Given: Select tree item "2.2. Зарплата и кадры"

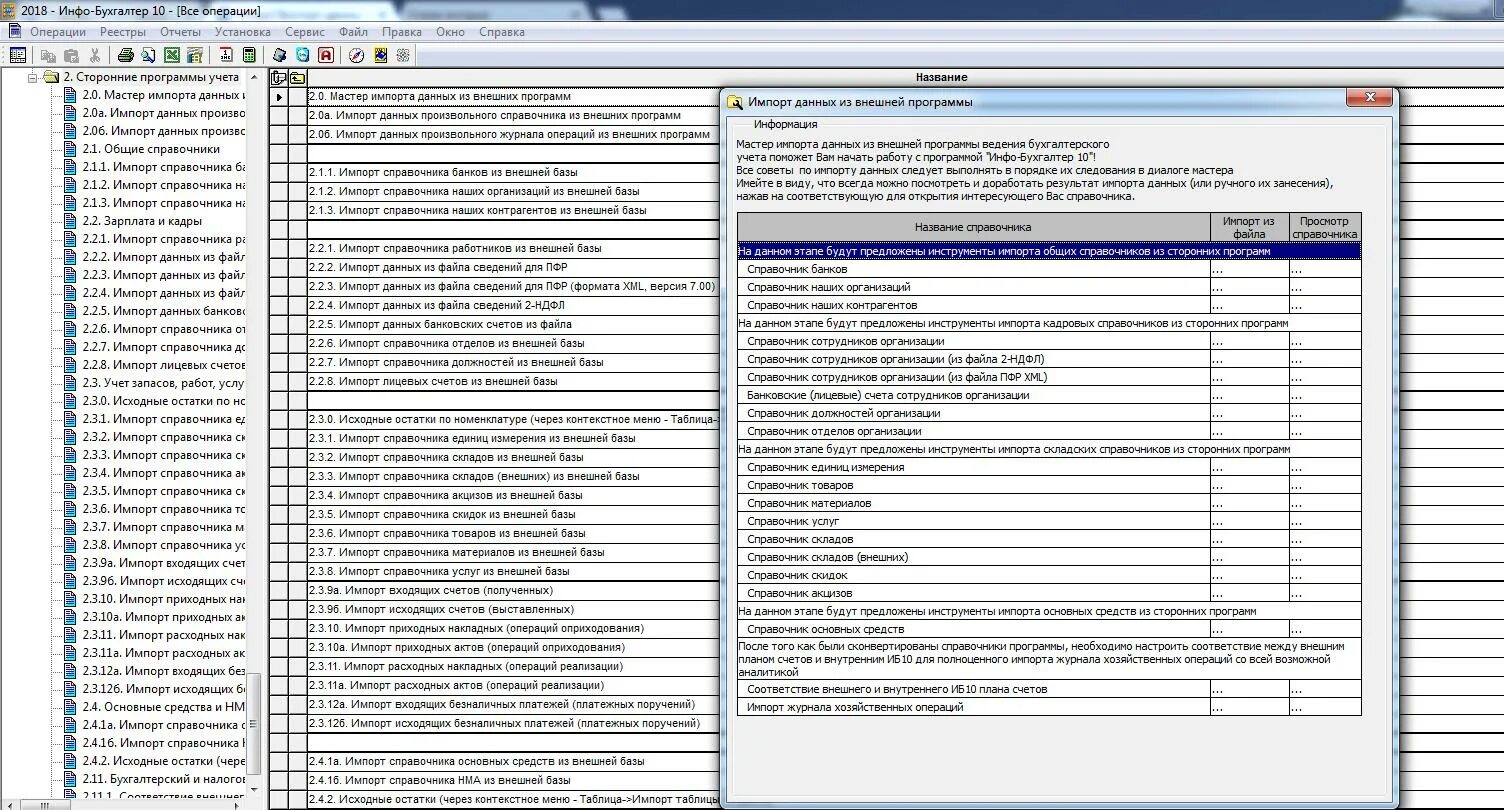Looking at the screenshot, I should pyautogui.click(x=142, y=221).
